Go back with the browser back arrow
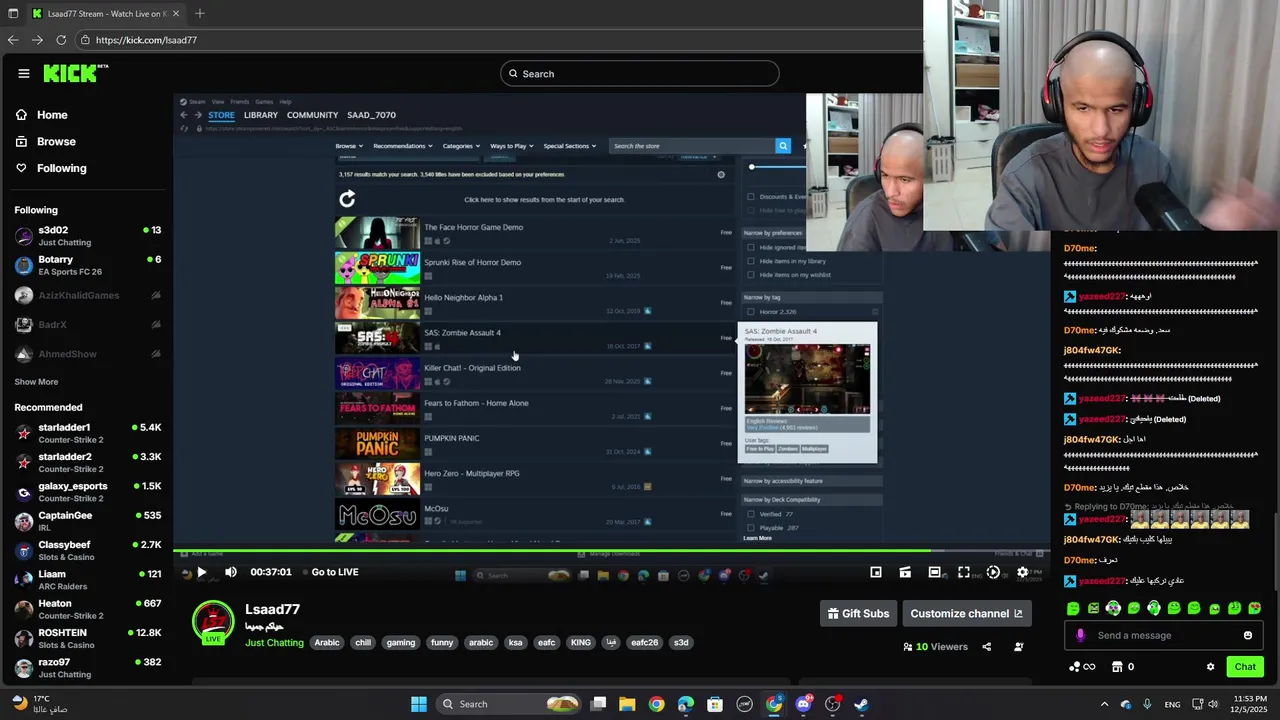The width and height of the screenshot is (1280, 720). point(12,40)
